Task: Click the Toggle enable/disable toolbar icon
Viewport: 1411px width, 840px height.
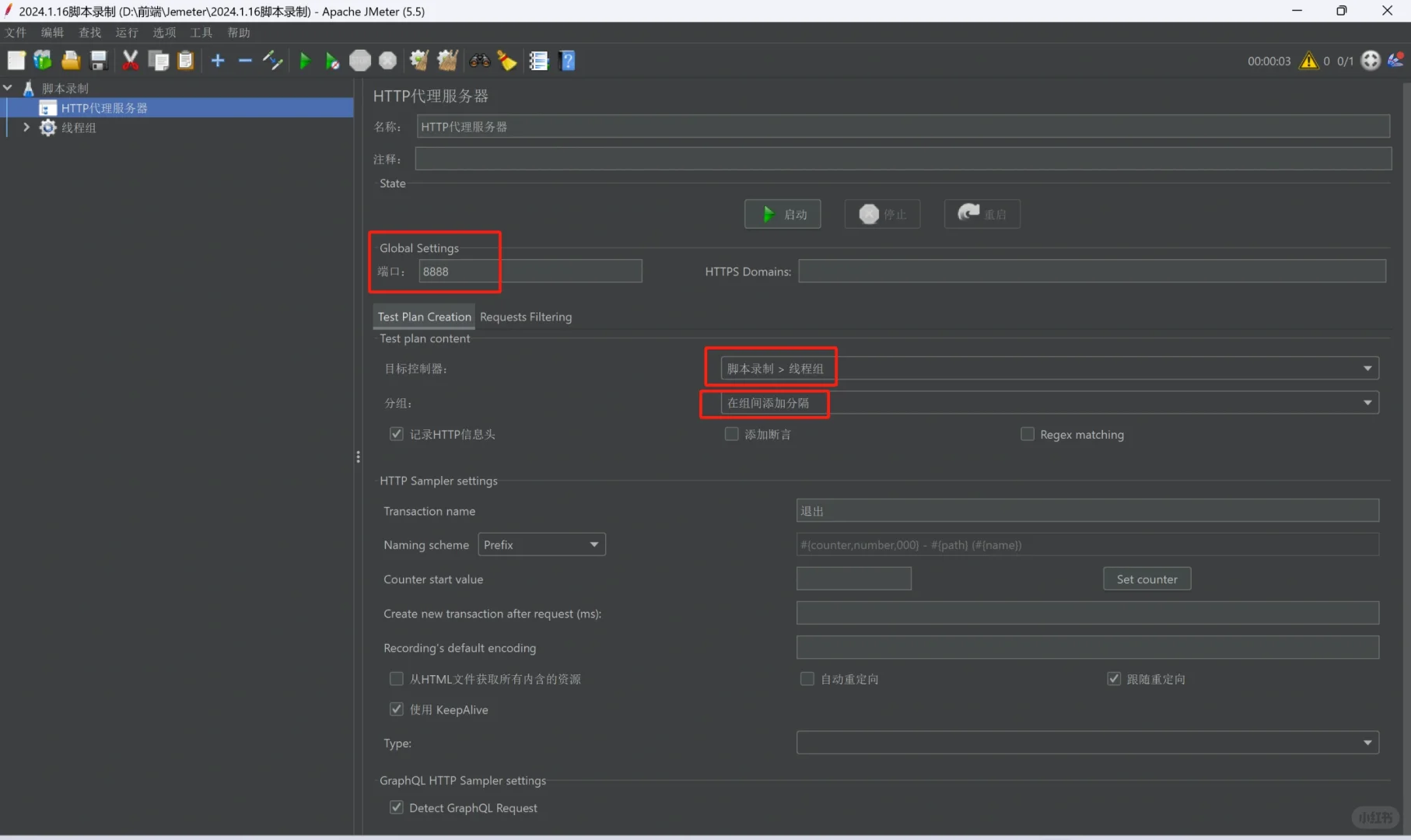Action: pos(272,61)
